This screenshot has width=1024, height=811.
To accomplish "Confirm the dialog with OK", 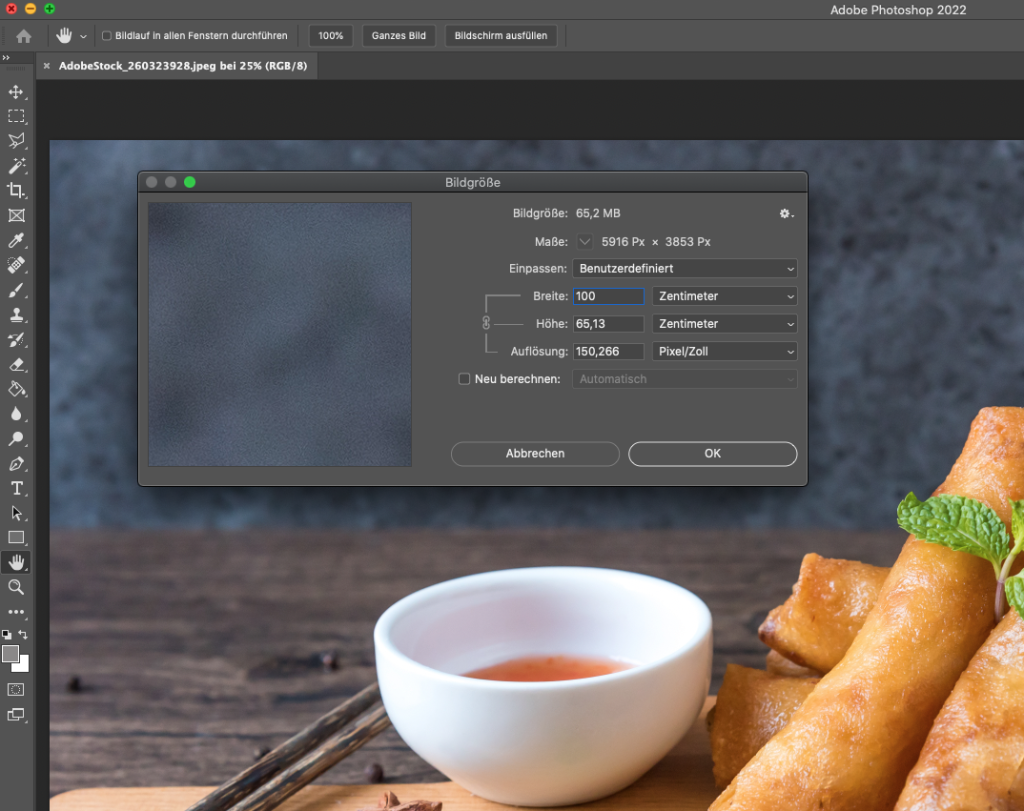I will coord(712,454).
